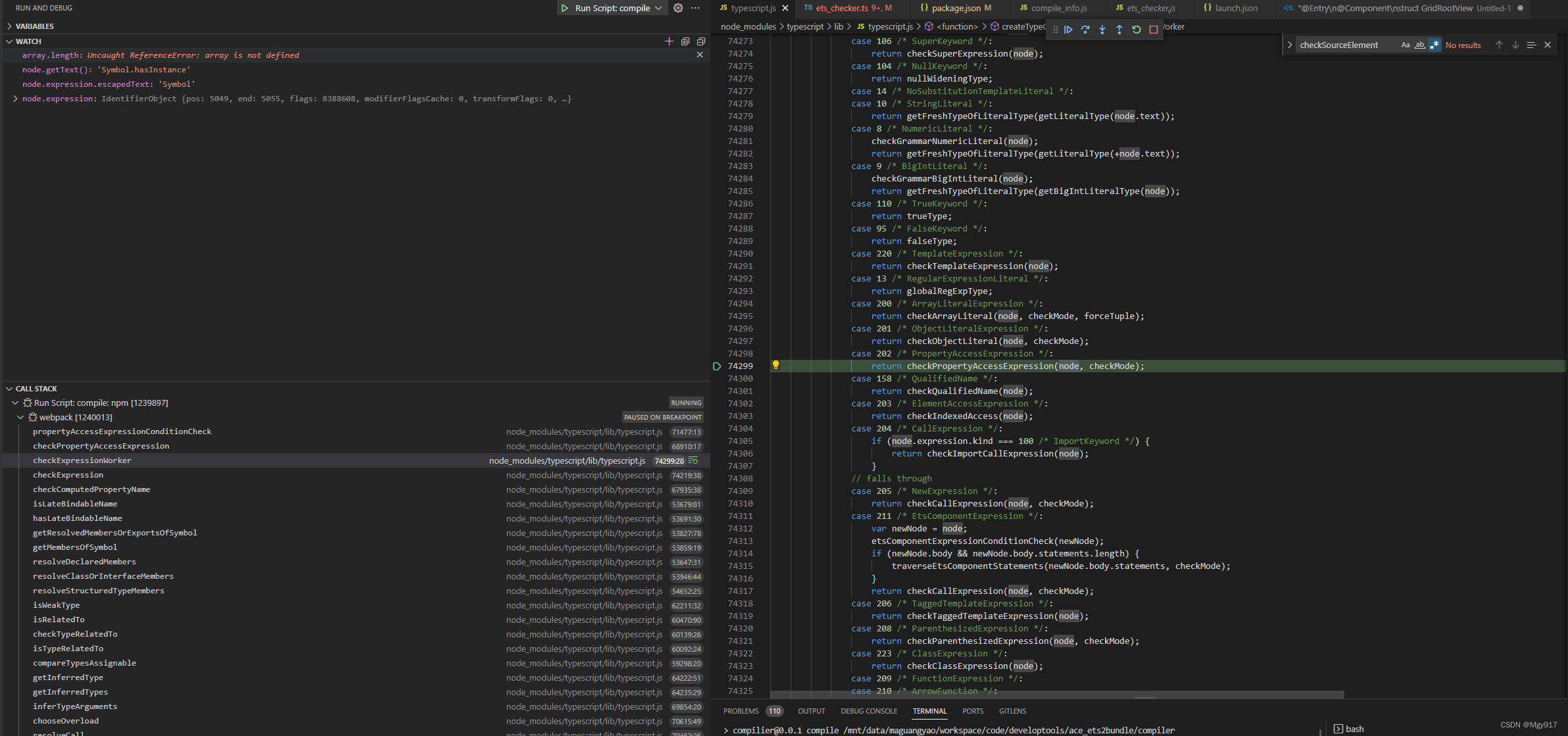This screenshot has width=1568, height=736.
Task: Restart the debug session
Action: click(x=1137, y=30)
